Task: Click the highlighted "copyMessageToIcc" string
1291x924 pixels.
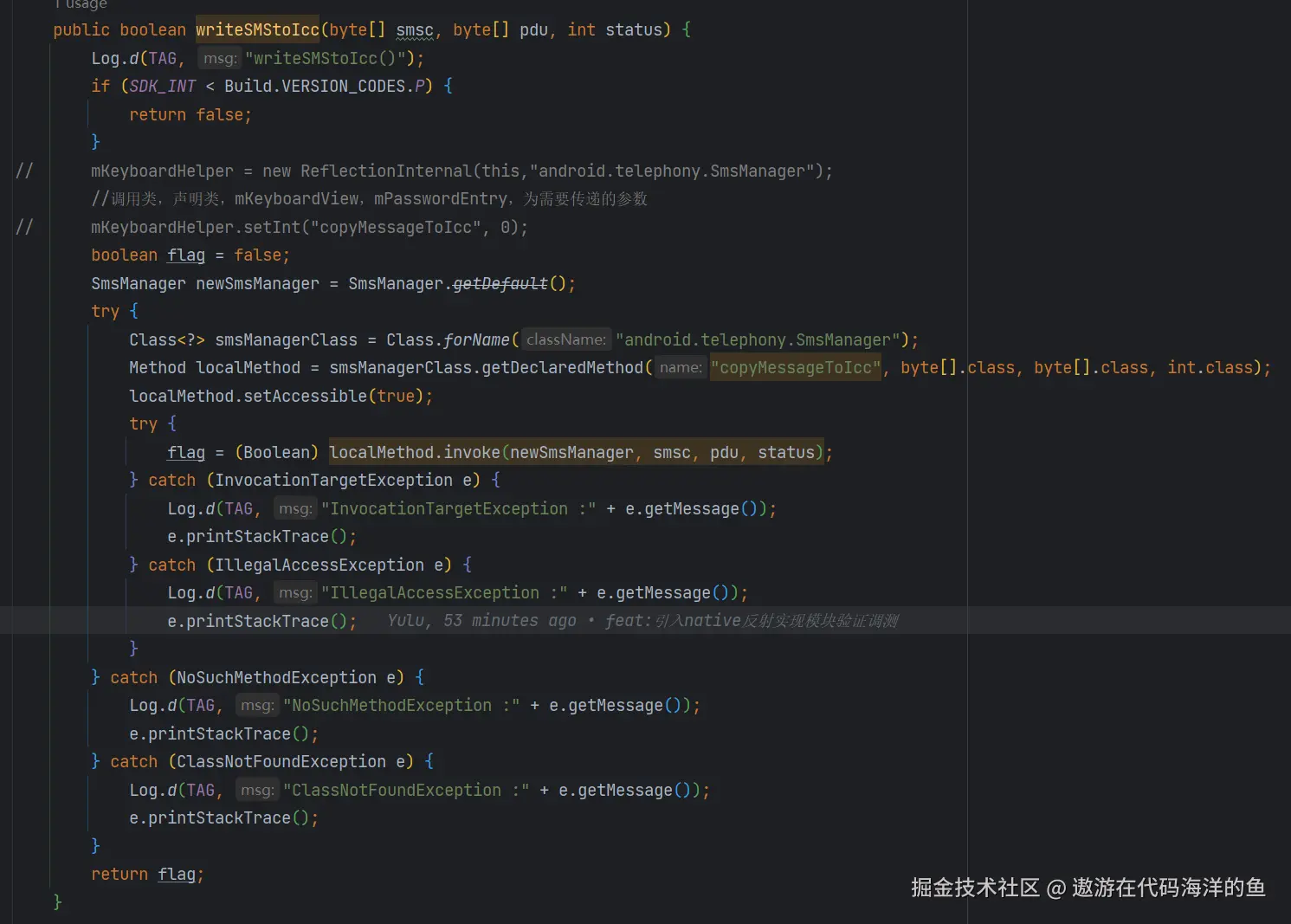Action: [795, 368]
